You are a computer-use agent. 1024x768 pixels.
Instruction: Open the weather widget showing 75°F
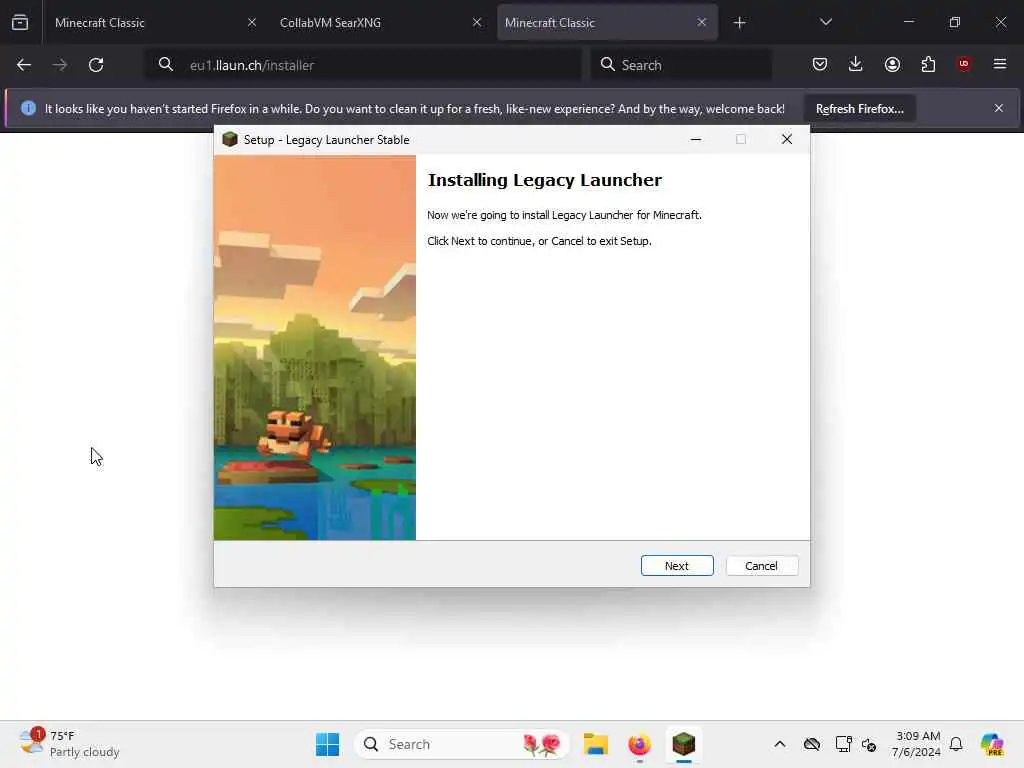[69, 744]
